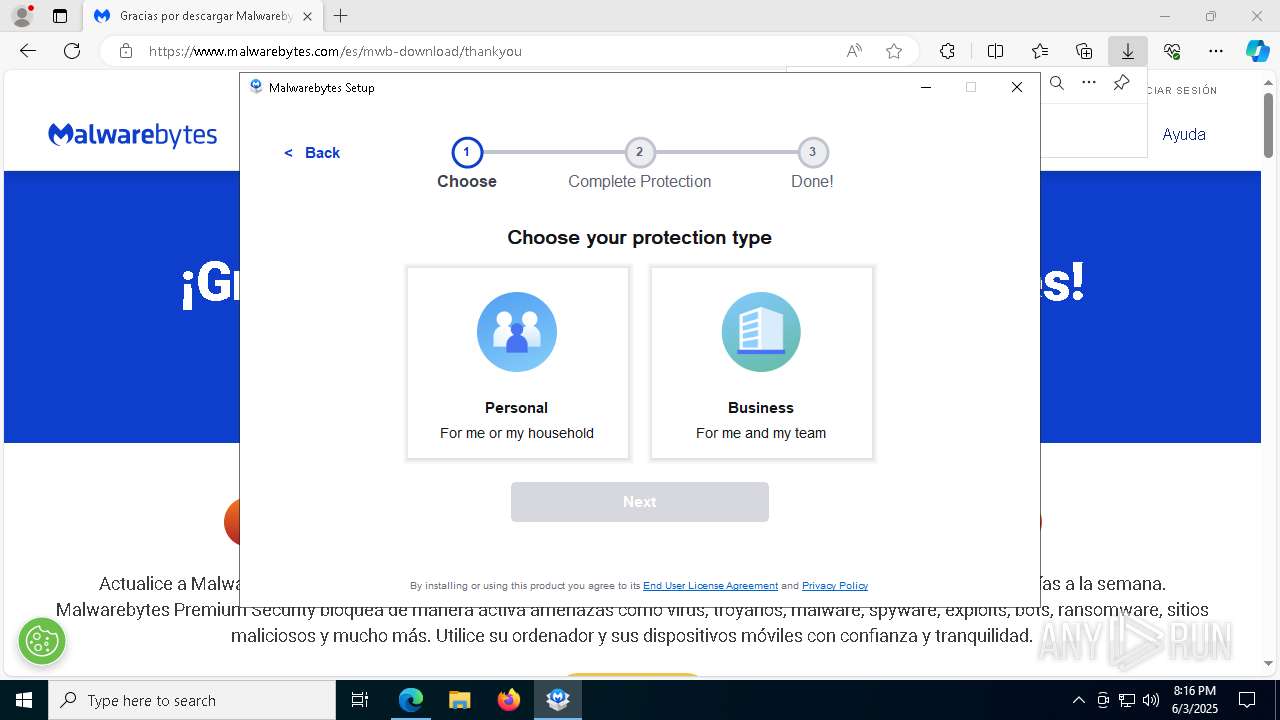Open Edge tab actions icon

pos(60,16)
